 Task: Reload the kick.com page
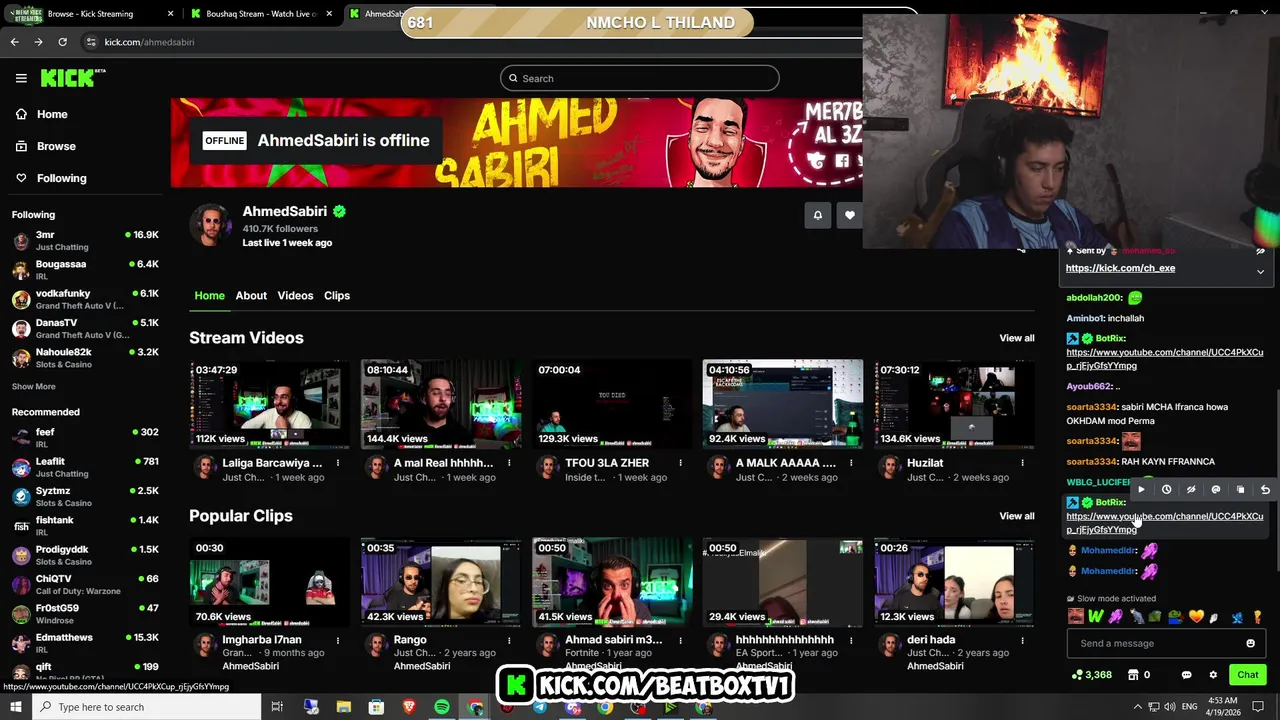pyautogui.click(x=63, y=42)
